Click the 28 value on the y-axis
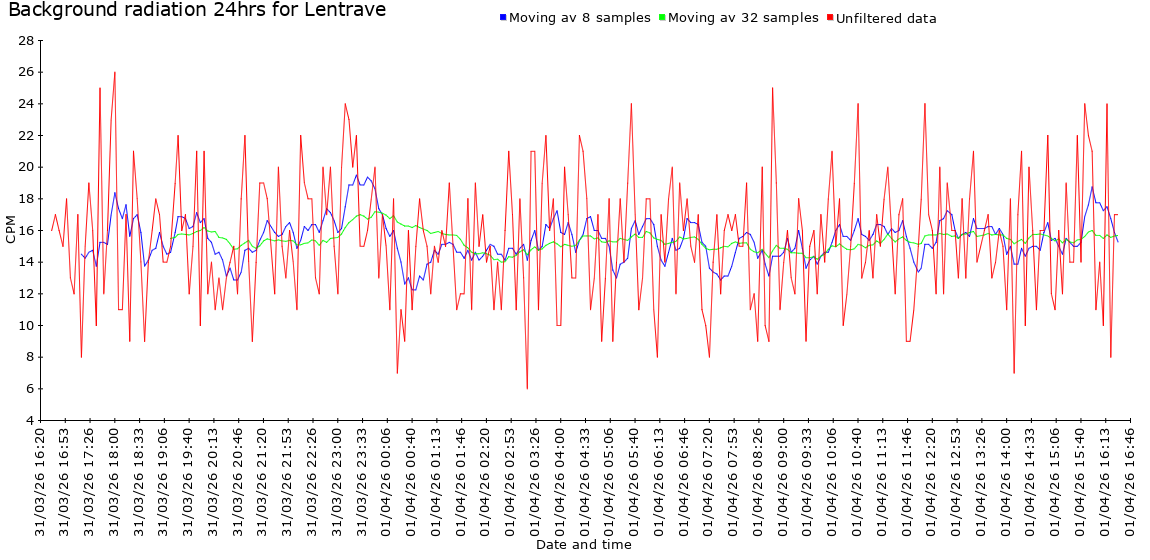 pyautogui.click(x=26, y=40)
